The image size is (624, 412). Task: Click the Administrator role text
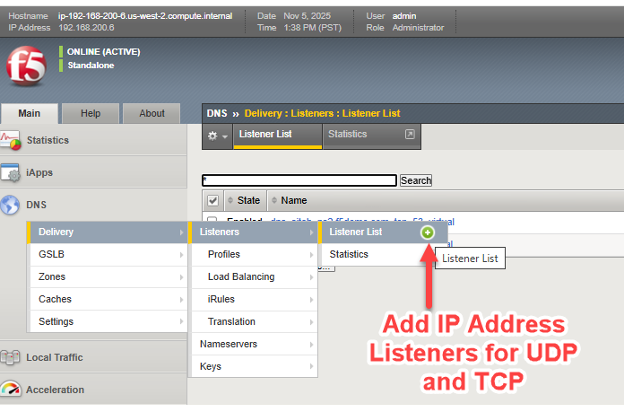[418, 28]
